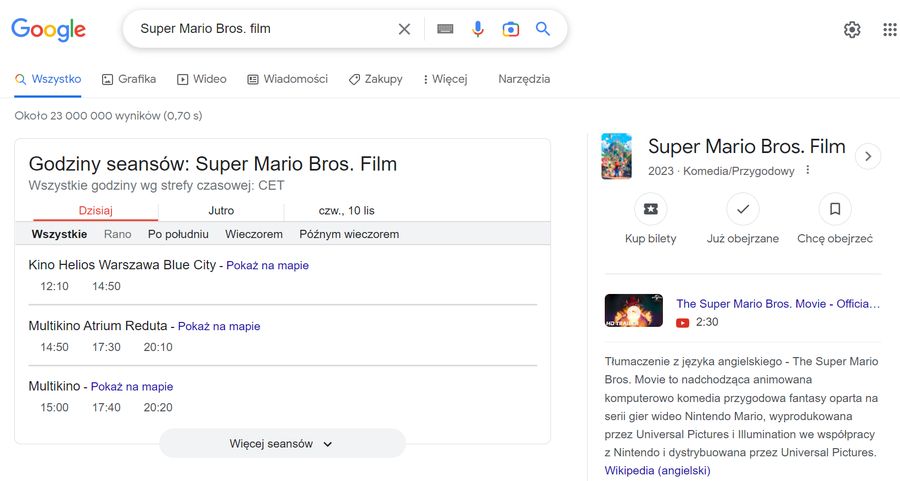Switch to the Wideo tab
The height and width of the screenshot is (481, 900).
tap(201, 79)
